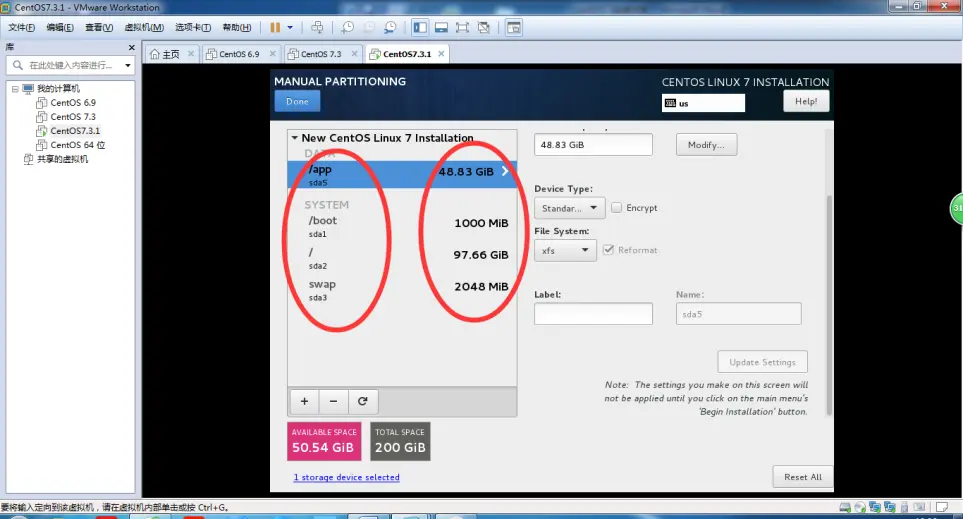Close the CentOS7.3.1 tab
Screen dimensions: 963x519
pyautogui.click(x=441, y=53)
